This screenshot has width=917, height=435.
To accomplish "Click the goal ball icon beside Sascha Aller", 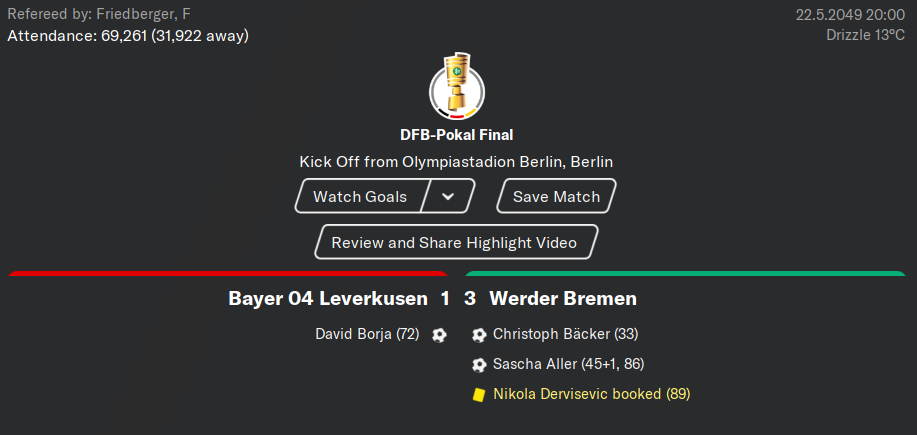I will pos(479,365).
